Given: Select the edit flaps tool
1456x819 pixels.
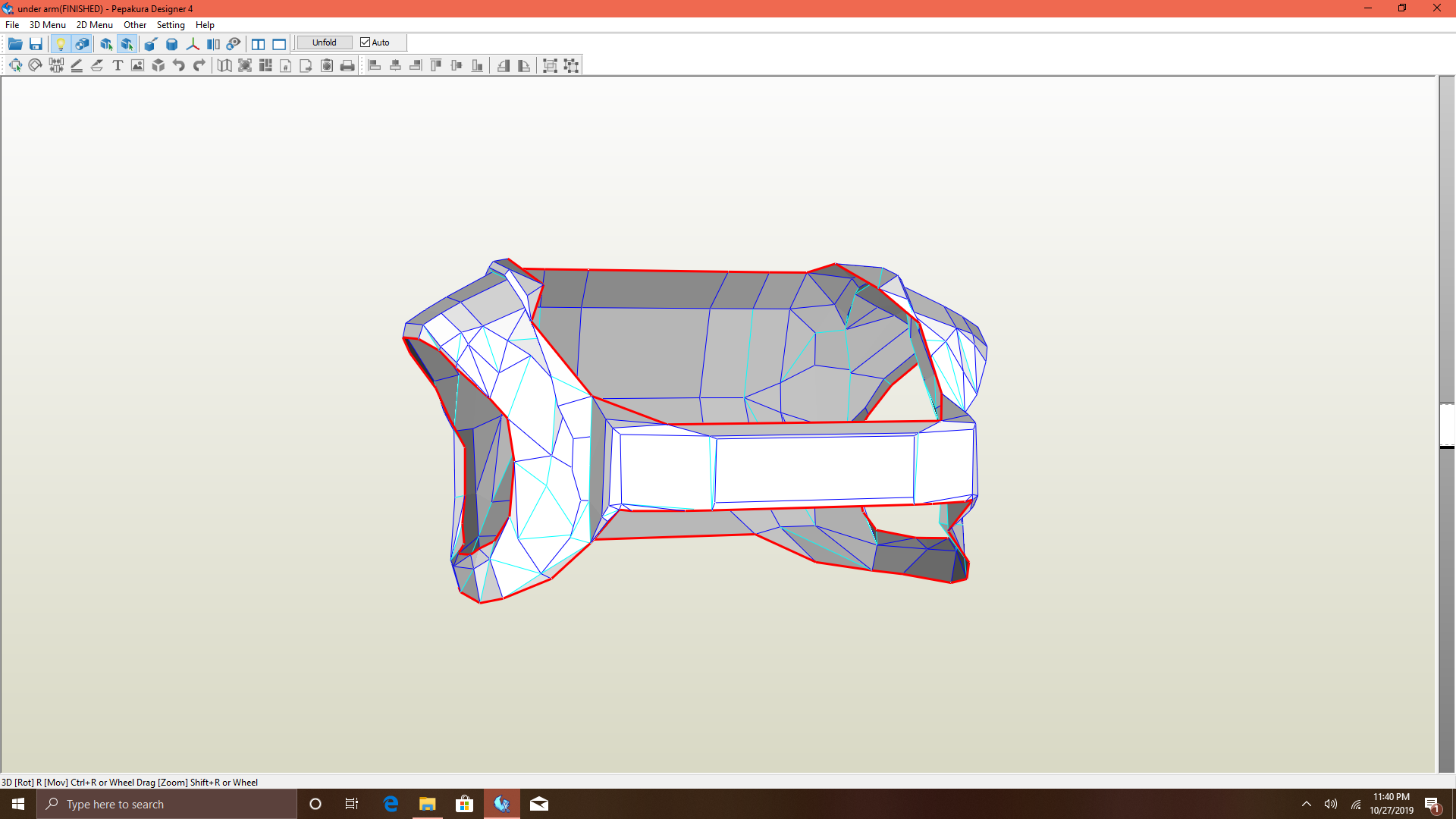Looking at the screenshot, I should pyautogui.click(x=97, y=65).
